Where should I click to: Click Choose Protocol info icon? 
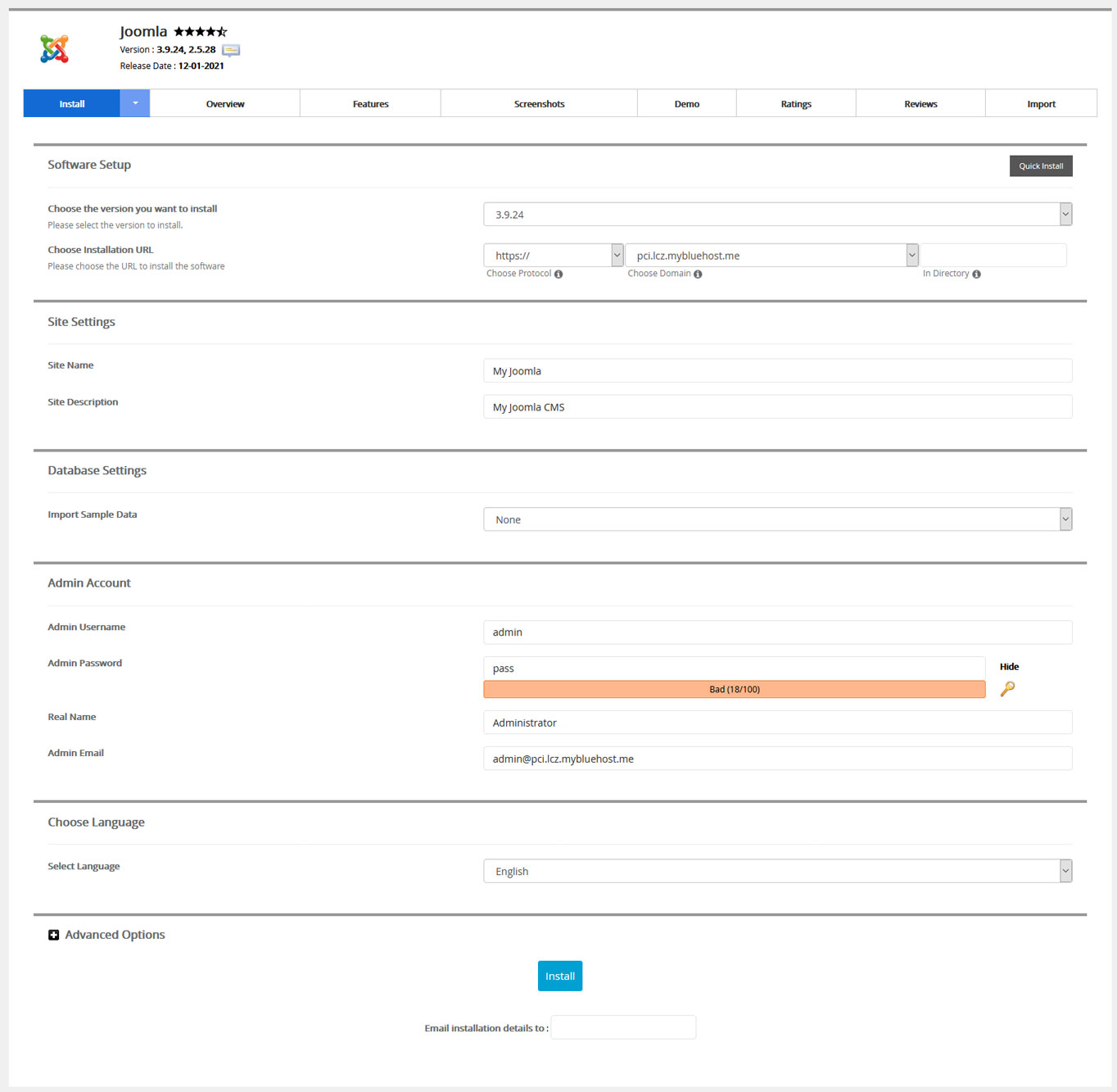[558, 274]
